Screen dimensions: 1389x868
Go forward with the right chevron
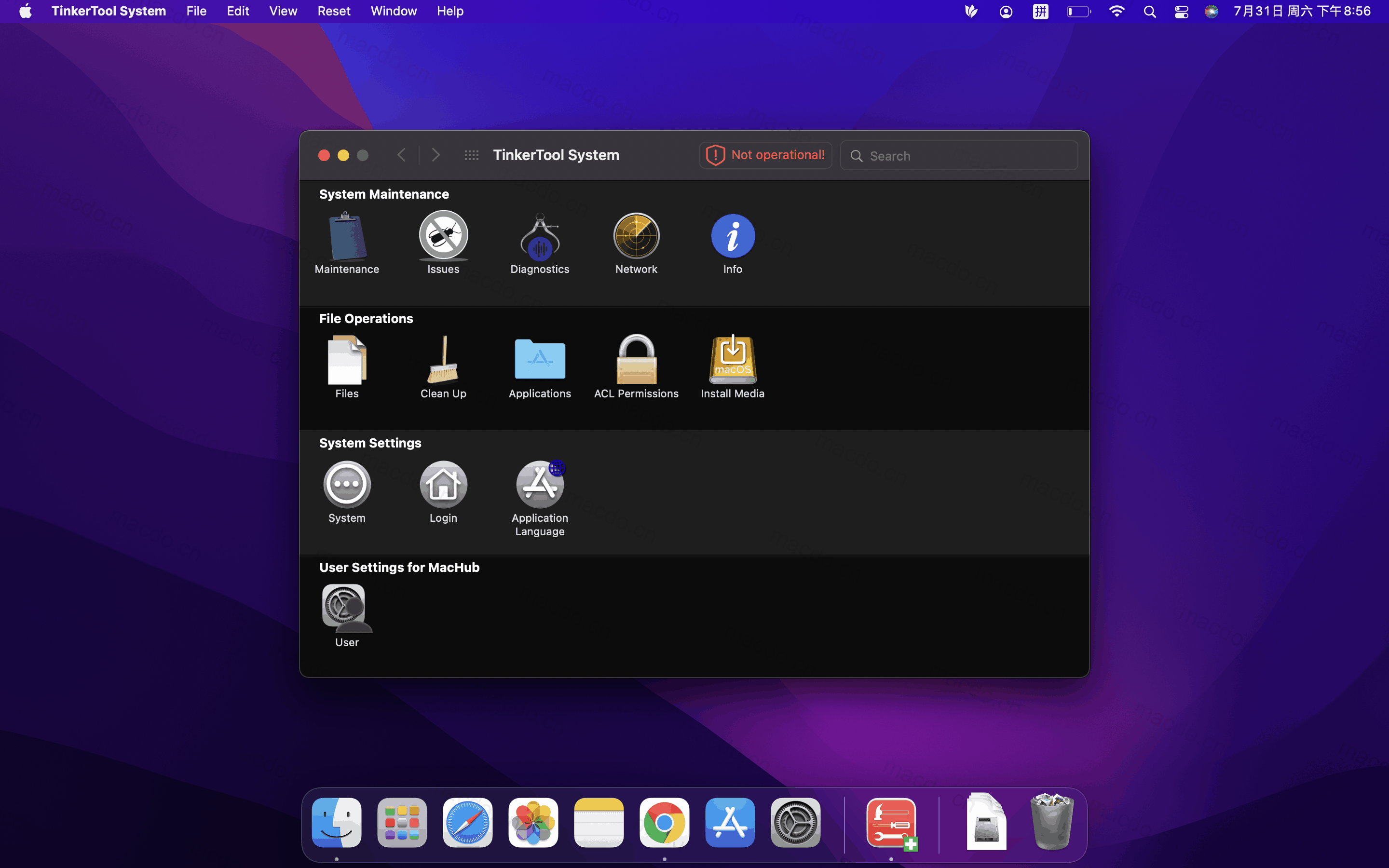coord(436,155)
